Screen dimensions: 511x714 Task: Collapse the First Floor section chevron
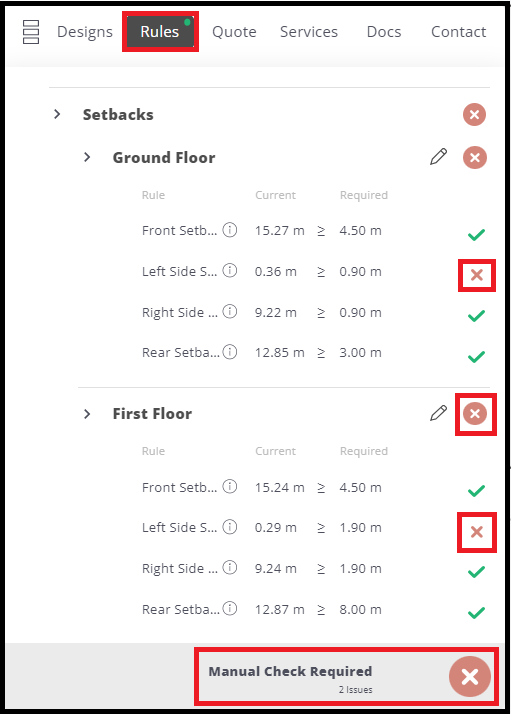click(87, 414)
